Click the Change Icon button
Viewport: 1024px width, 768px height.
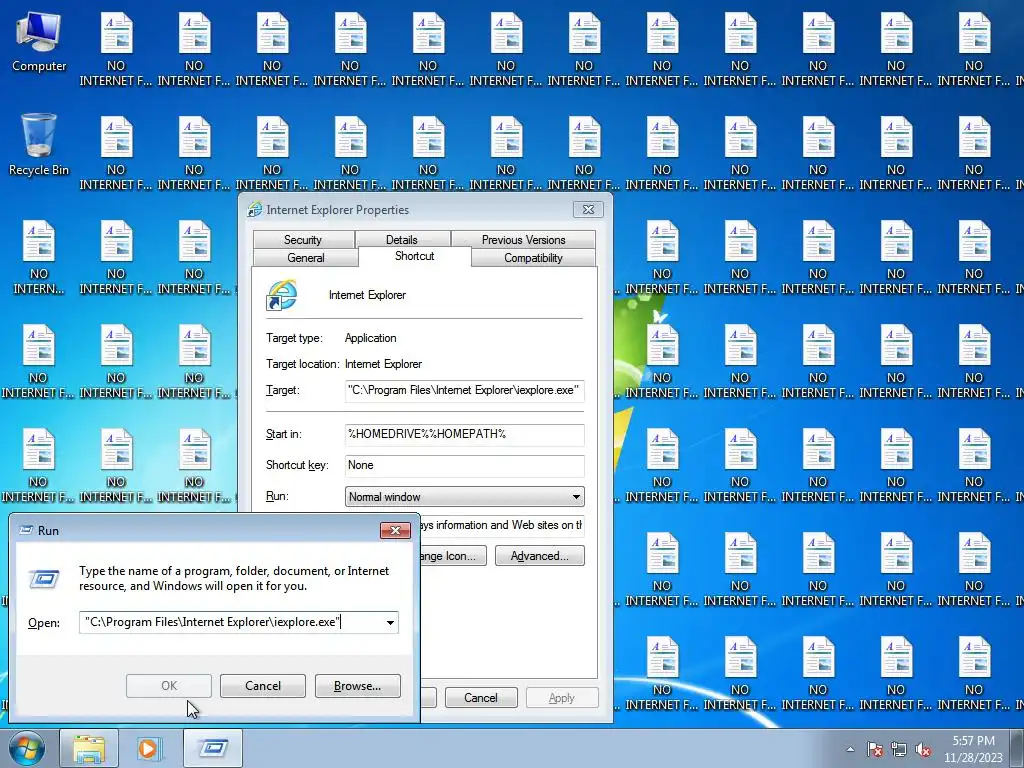click(x=453, y=556)
